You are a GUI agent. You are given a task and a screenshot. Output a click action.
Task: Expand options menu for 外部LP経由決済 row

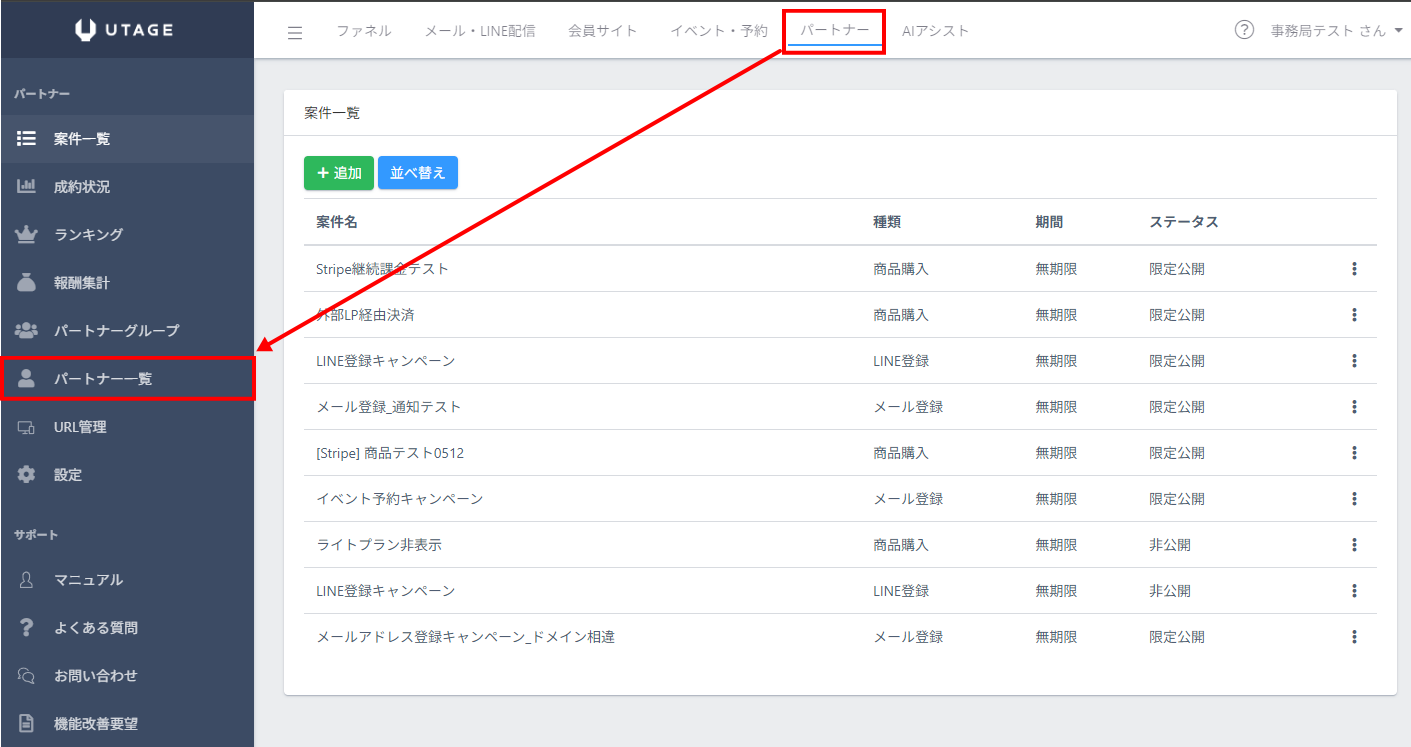(1354, 315)
